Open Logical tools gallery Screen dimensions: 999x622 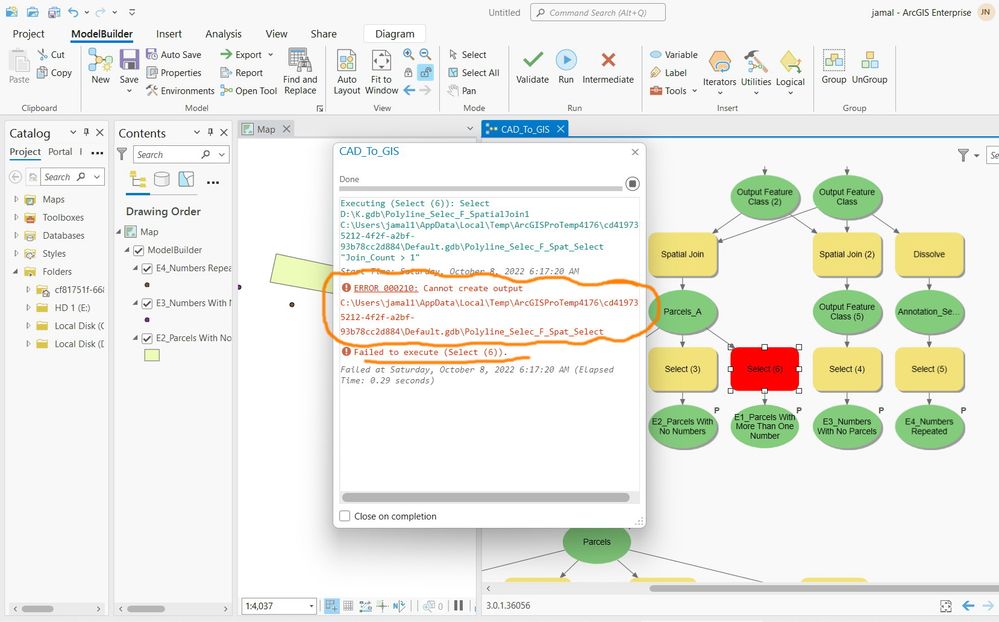click(790, 71)
